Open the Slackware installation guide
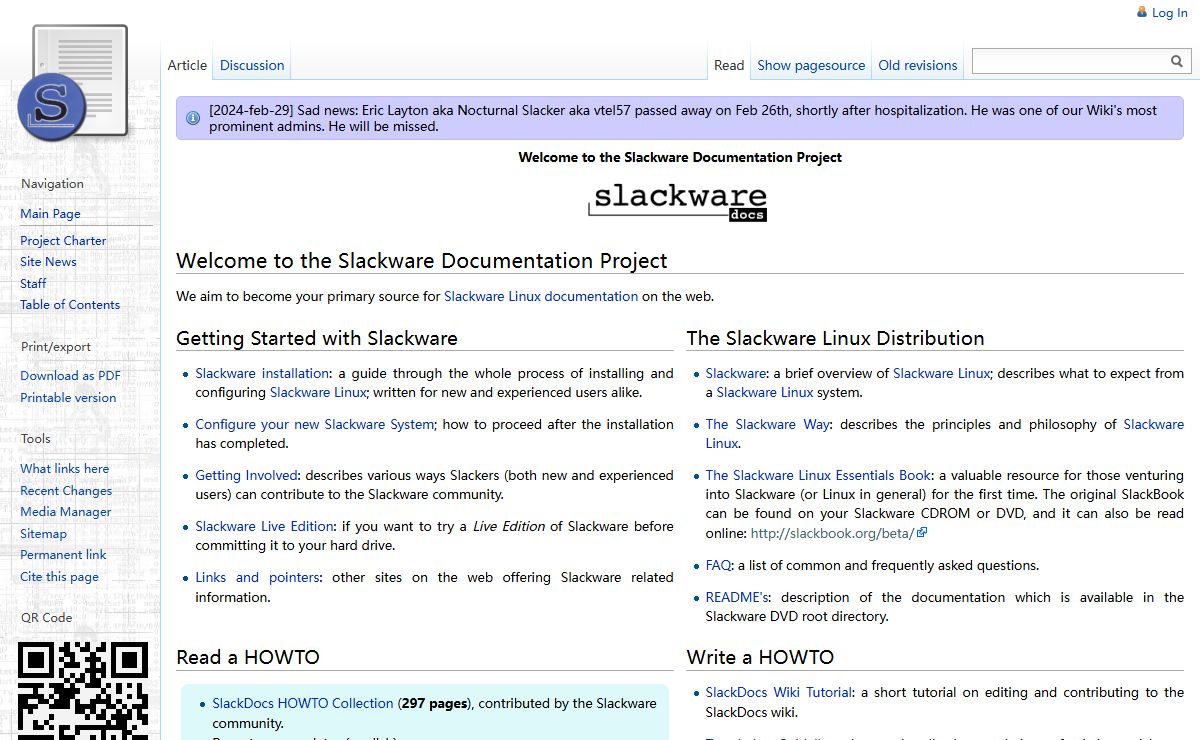Screen dimensions: 1200x740 (x=262, y=373)
